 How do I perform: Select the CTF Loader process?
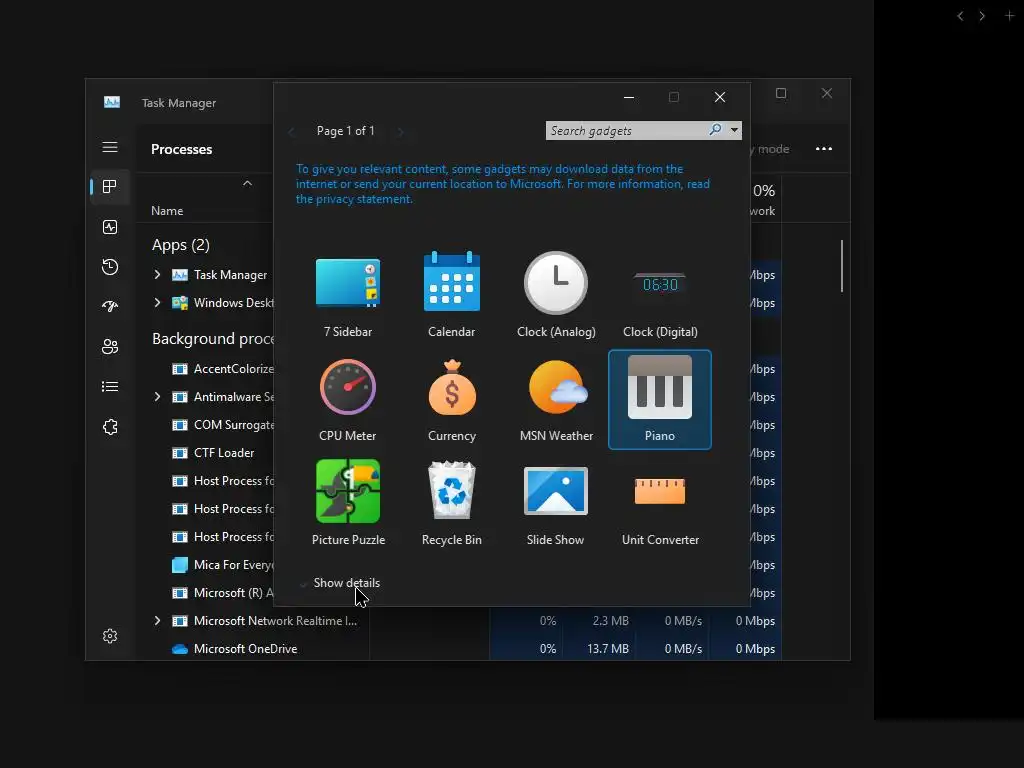coord(223,453)
